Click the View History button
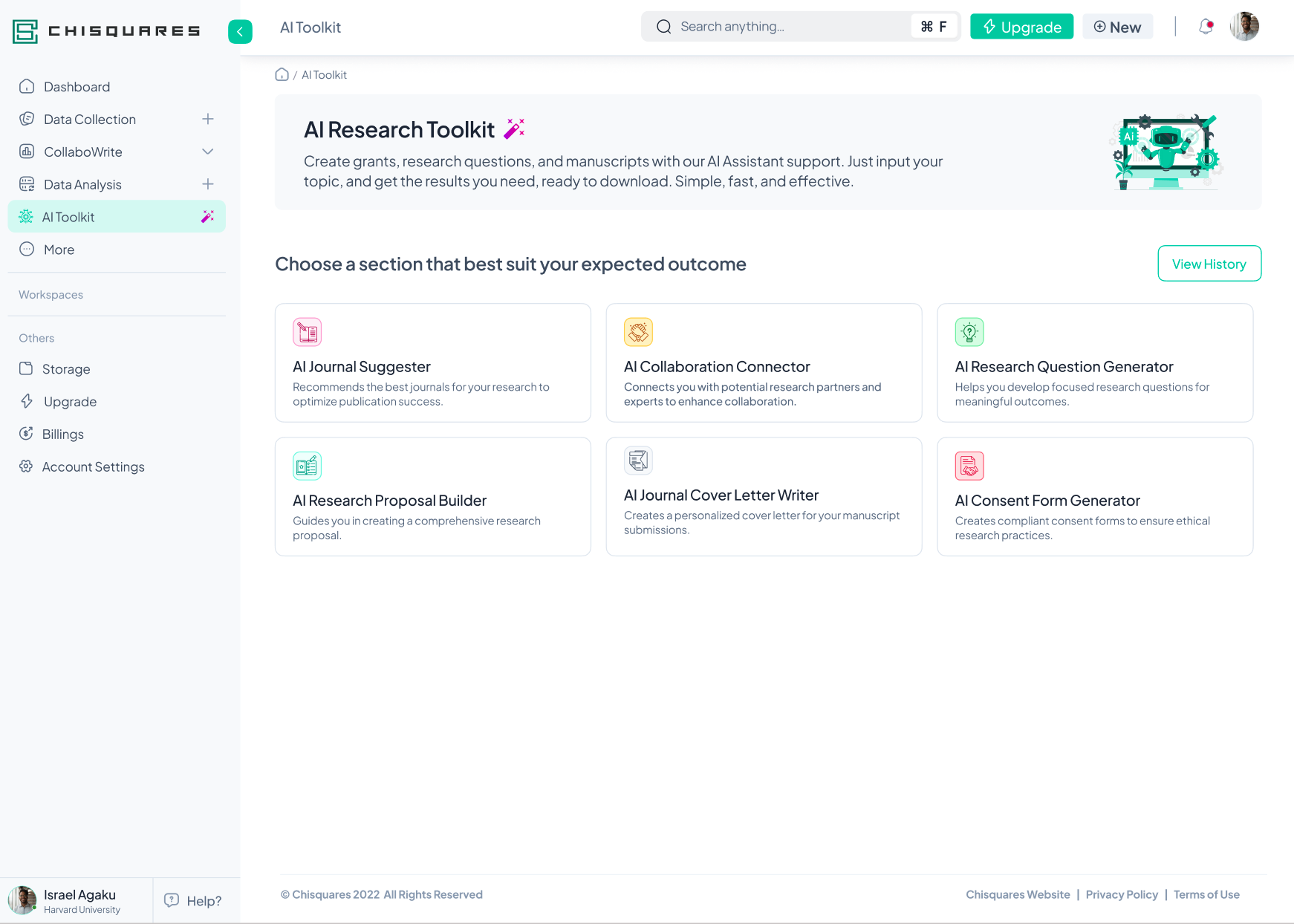The height and width of the screenshot is (924, 1294). [x=1209, y=264]
